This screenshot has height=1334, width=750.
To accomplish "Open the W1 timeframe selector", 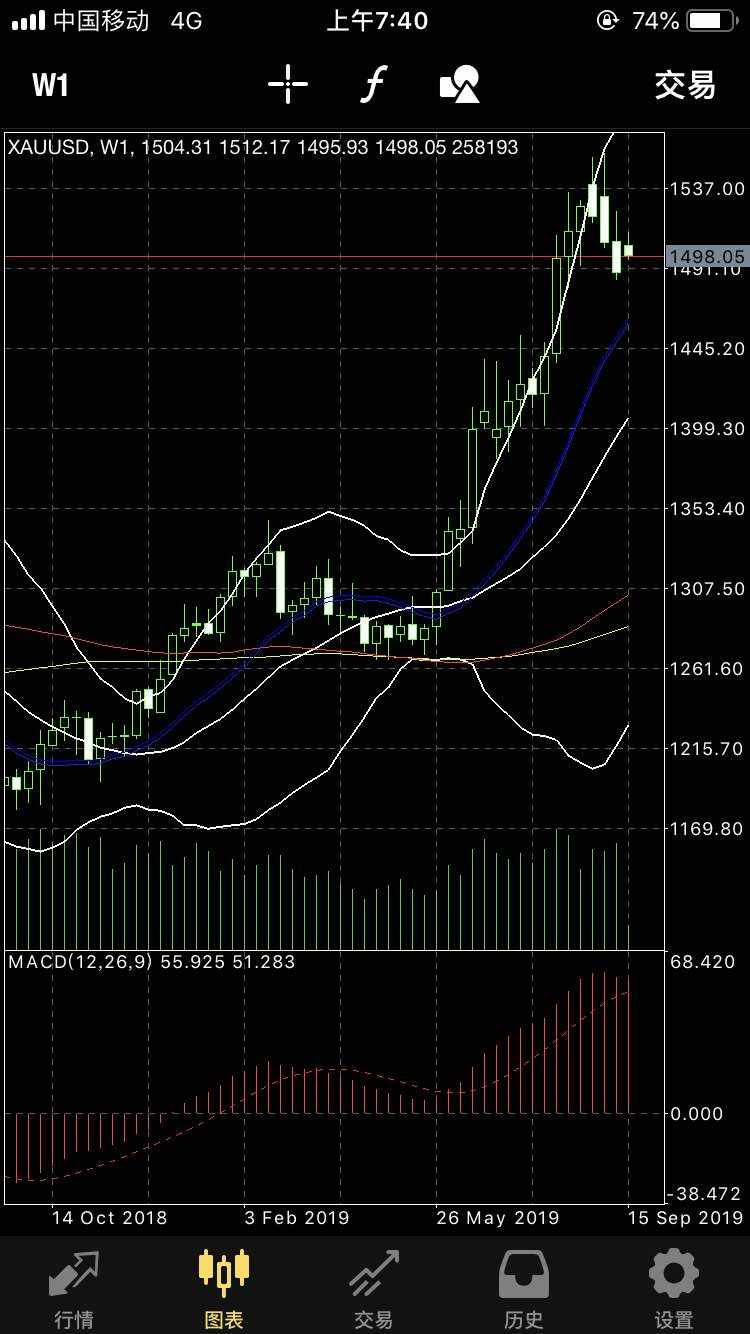I will point(50,85).
